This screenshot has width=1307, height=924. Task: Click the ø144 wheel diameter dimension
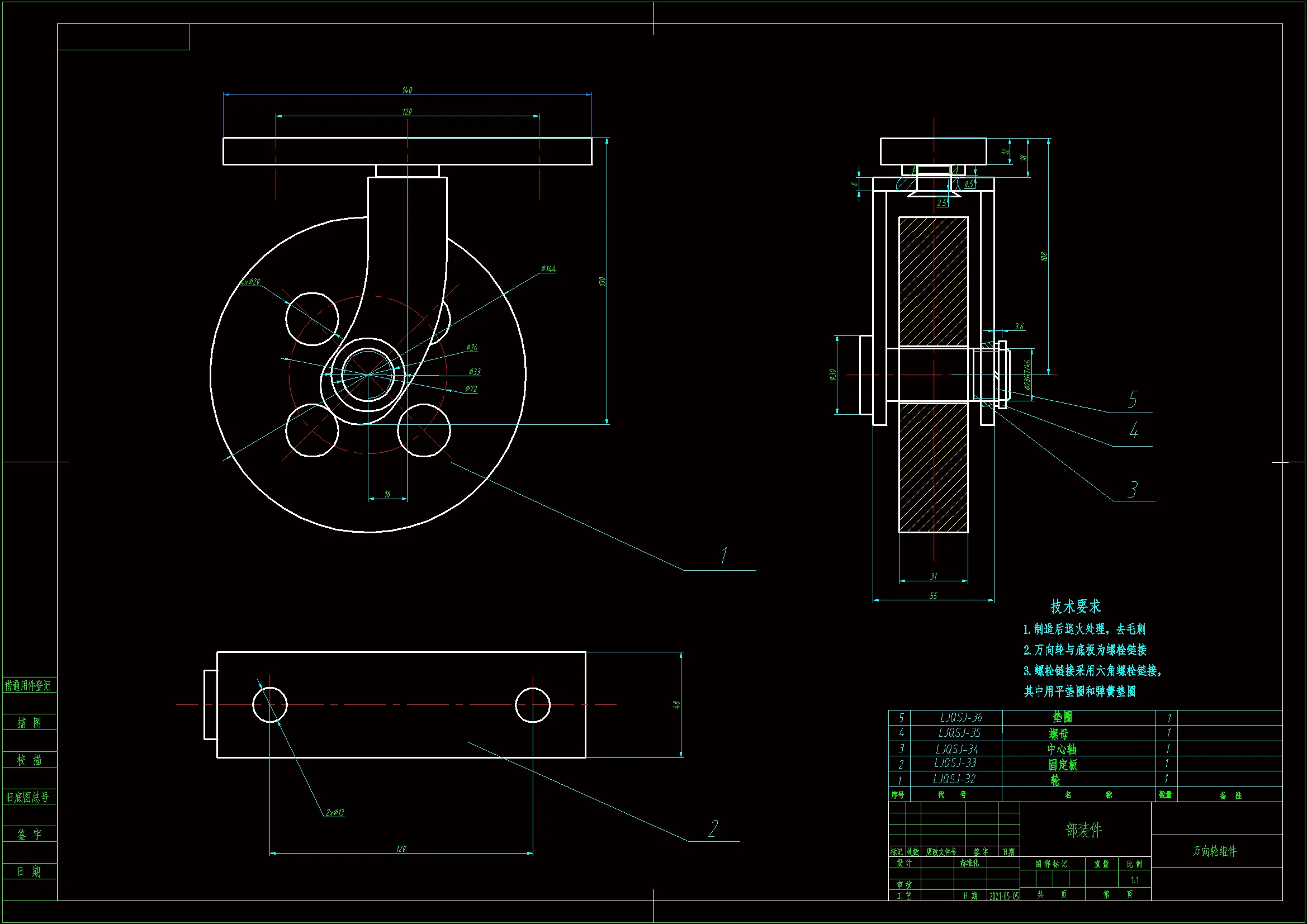point(548,269)
